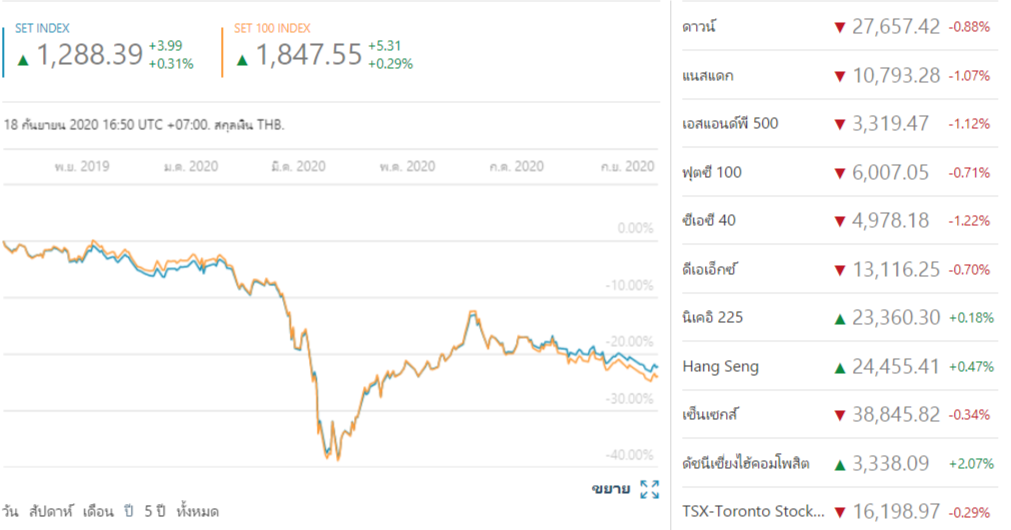Click the red down arrow on the ฟุตซี 100 row

pyautogui.click(x=839, y=173)
